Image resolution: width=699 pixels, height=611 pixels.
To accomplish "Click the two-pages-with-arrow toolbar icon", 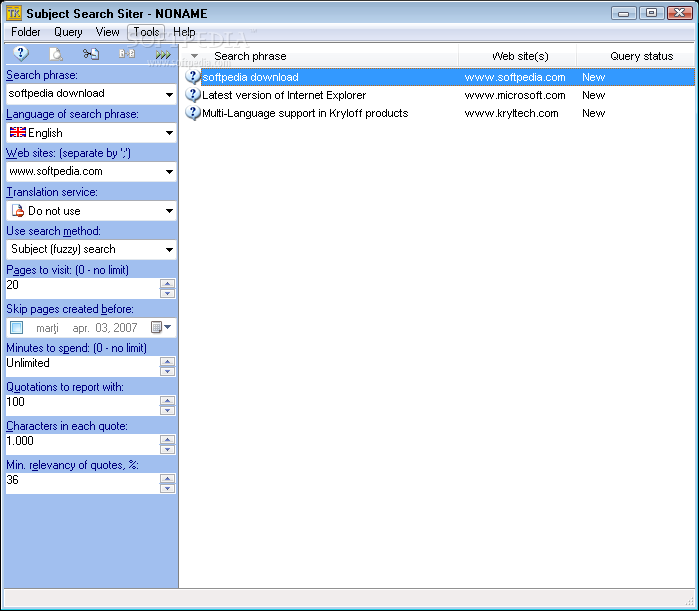I will pyautogui.click(x=127, y=54).
